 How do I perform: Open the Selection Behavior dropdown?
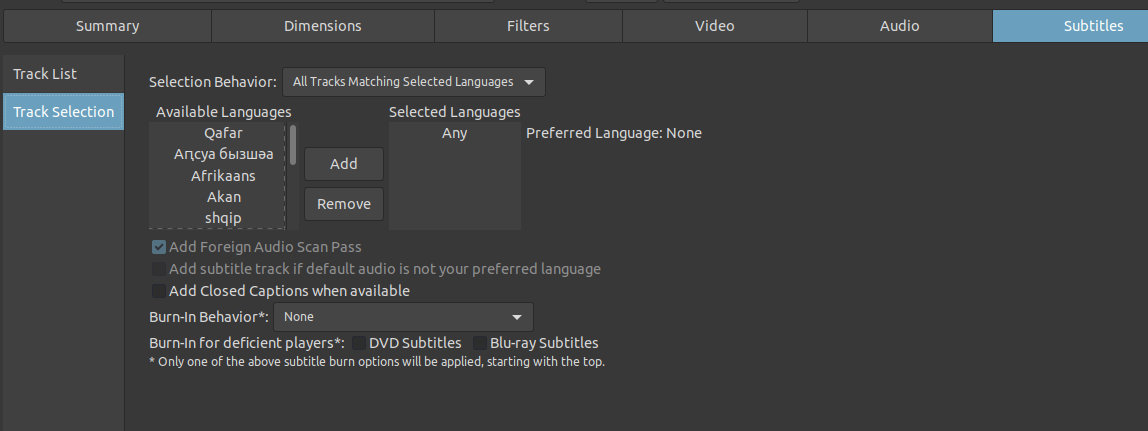click(x=413, y=81)
